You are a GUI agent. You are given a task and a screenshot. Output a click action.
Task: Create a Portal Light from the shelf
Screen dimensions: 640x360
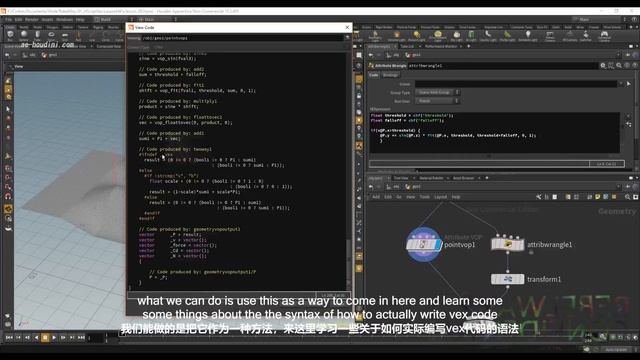pyautogui.click(x=507, y=36)
